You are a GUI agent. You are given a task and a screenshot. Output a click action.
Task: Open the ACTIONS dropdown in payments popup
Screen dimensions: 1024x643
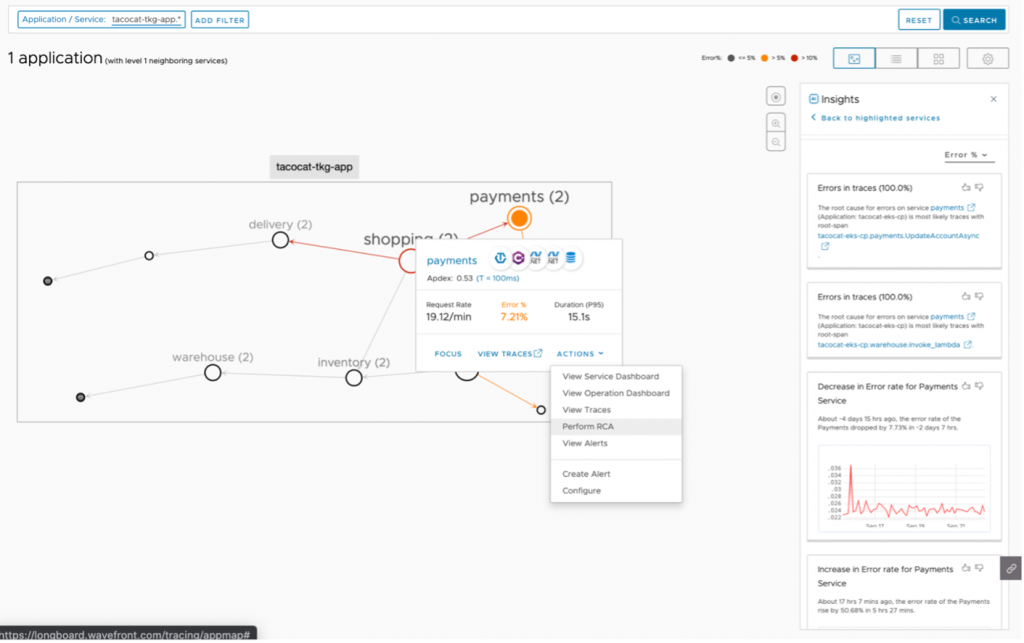580,353
